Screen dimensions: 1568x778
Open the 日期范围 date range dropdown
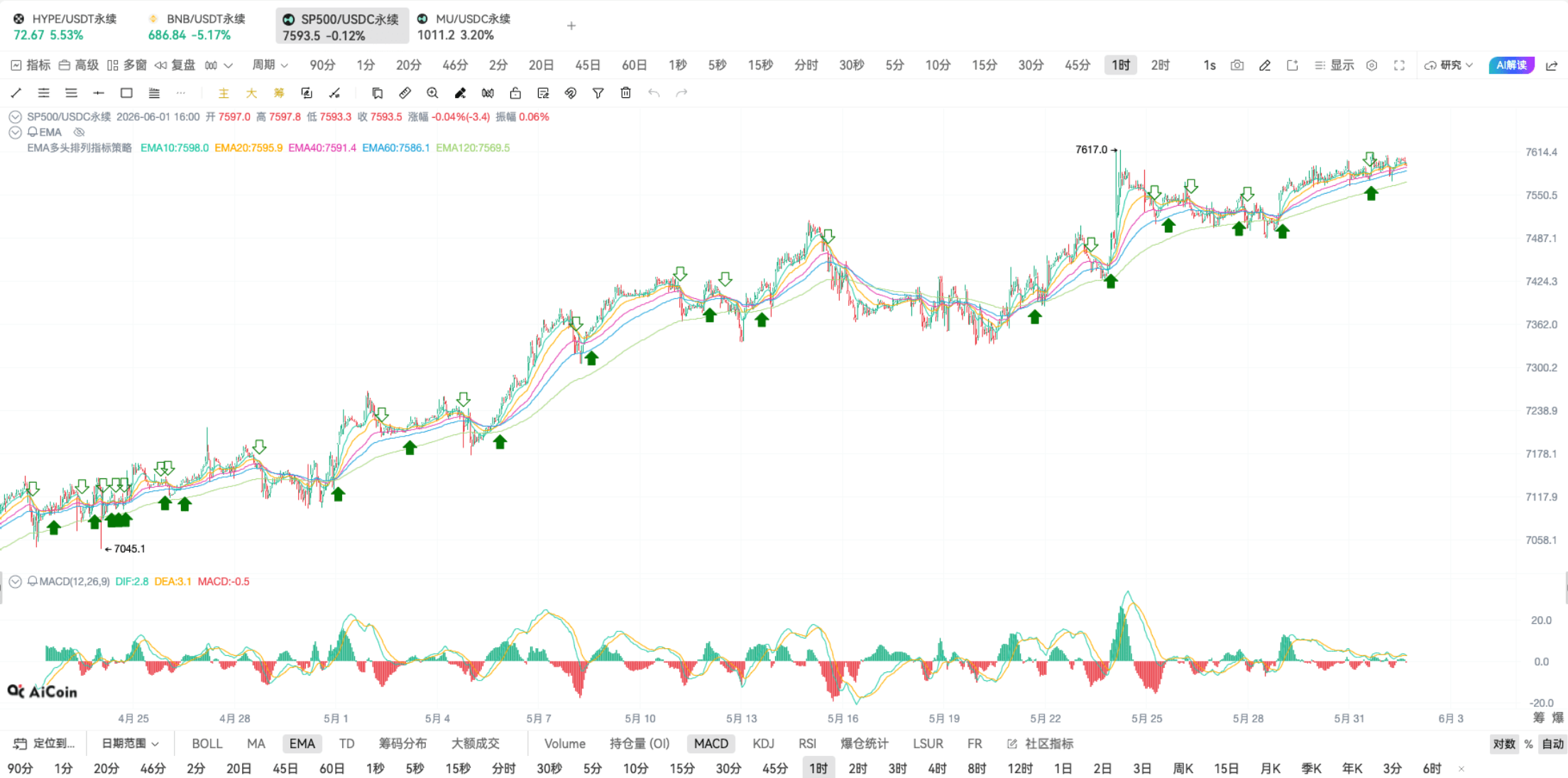coord(130,743)
